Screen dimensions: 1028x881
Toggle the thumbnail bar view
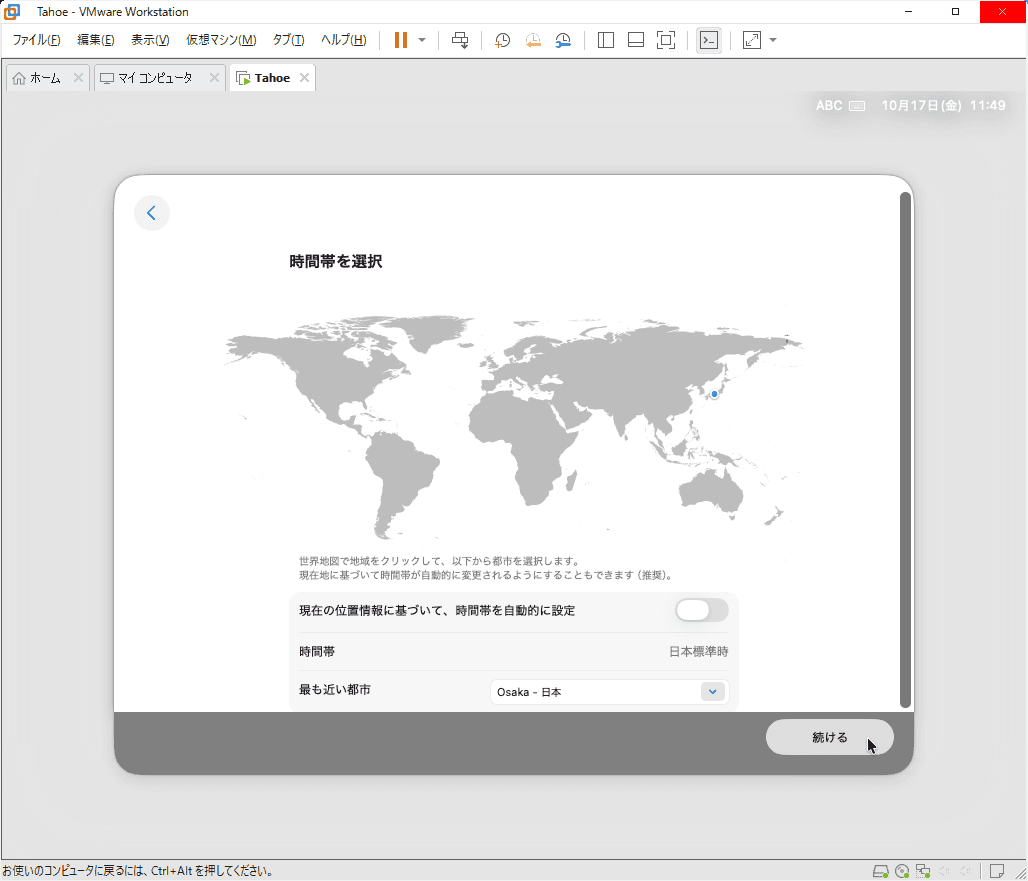635,40
